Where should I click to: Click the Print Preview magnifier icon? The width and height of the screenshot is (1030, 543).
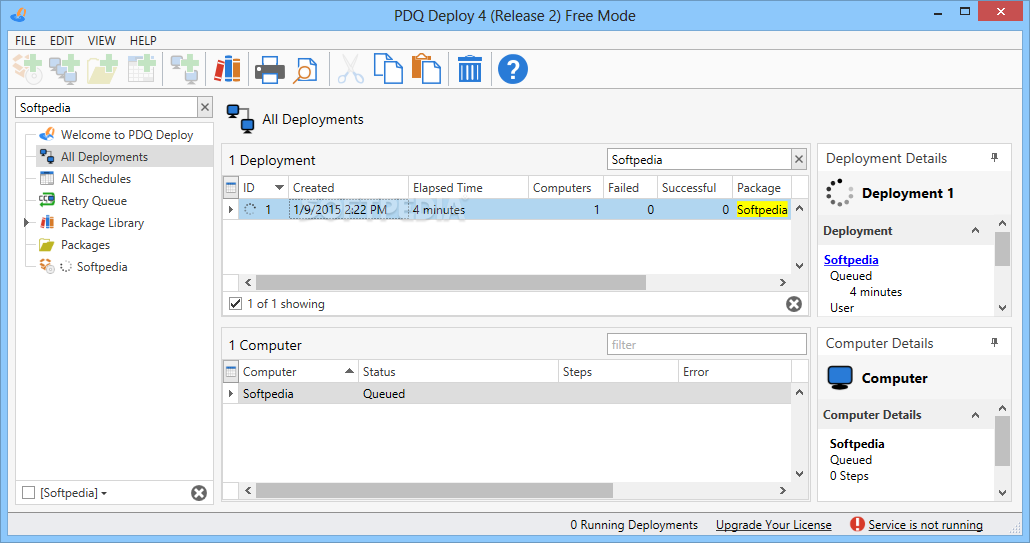tap(305, 70)
